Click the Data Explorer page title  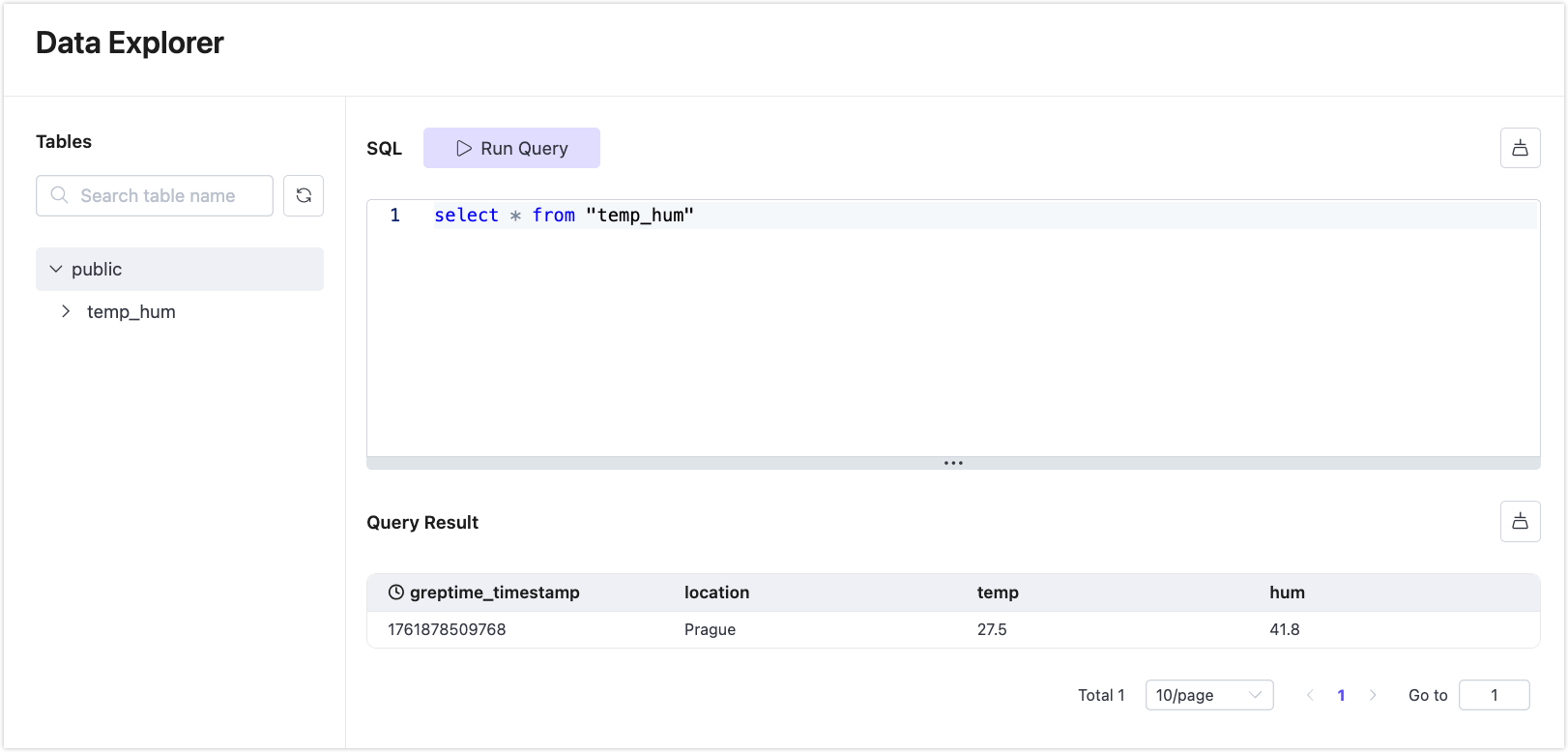(x=130, y=43)
